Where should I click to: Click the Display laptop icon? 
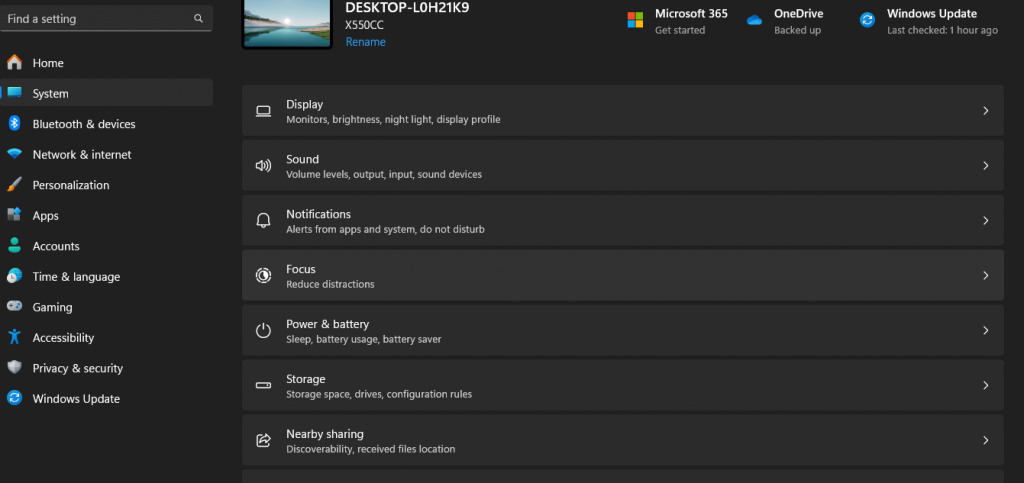[263, 111]
